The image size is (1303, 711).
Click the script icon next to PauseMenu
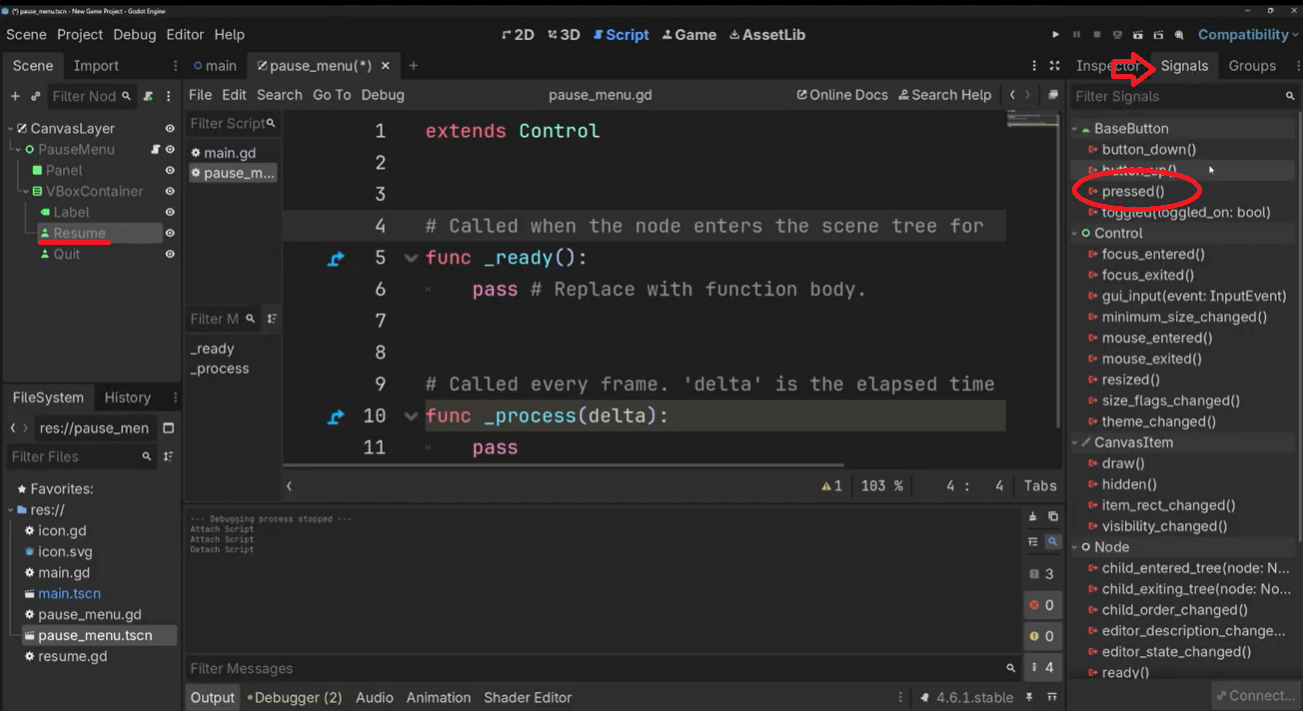click(x=156, y=149)
